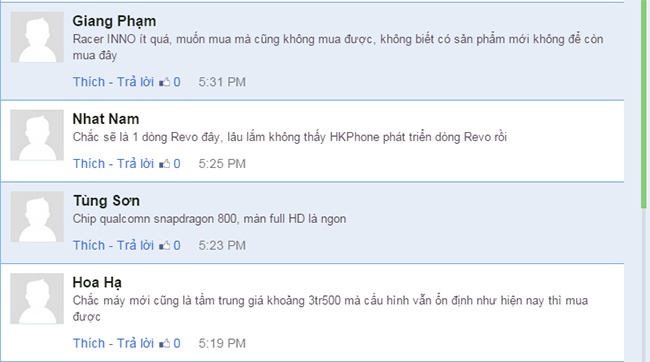Choose Trả lời under Hoa Hạ's comment
This screenshot has height=362, width=650.
coord(135,343)
